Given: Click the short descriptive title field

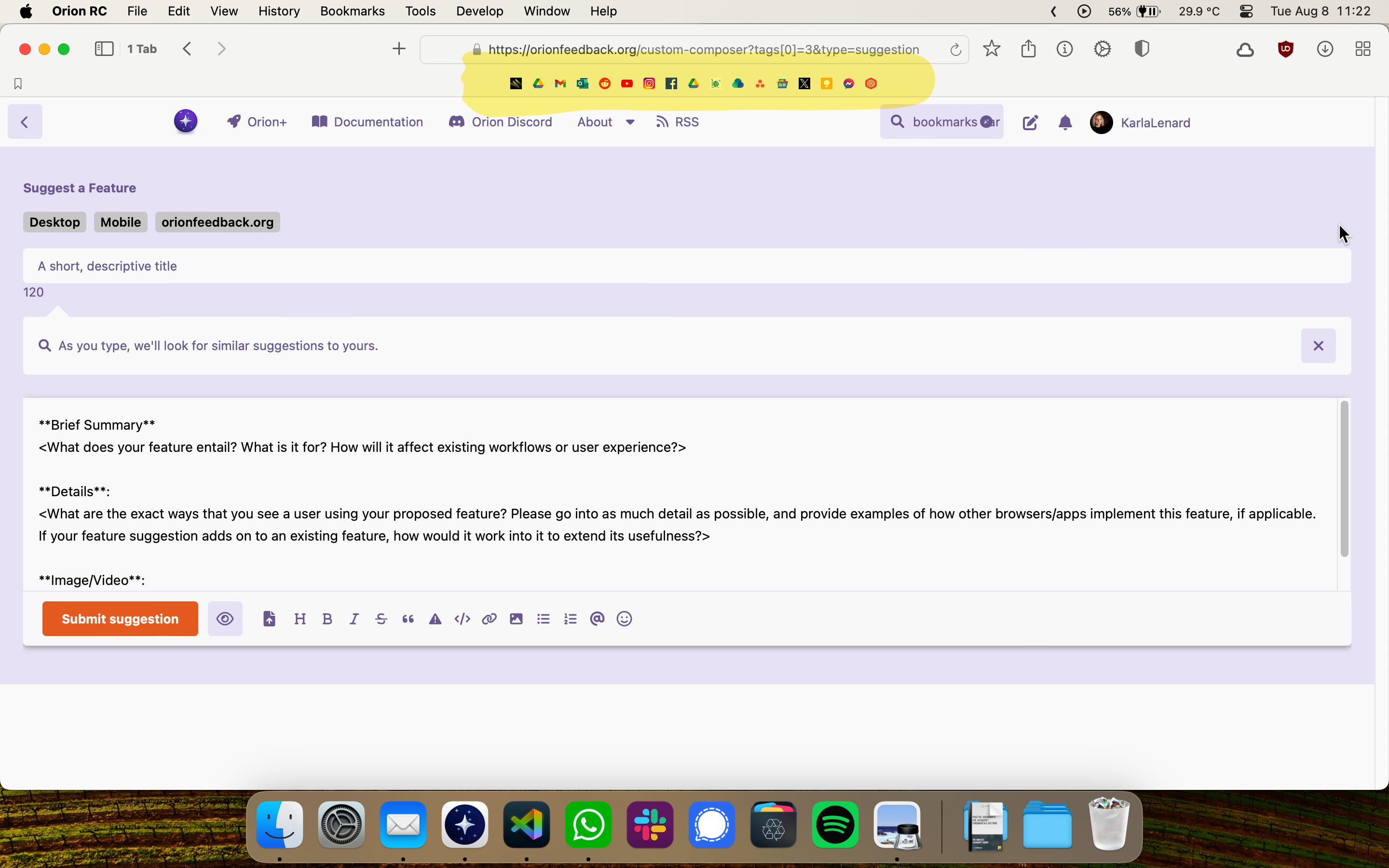Looking at the screenshot, I should click(686, 266).
